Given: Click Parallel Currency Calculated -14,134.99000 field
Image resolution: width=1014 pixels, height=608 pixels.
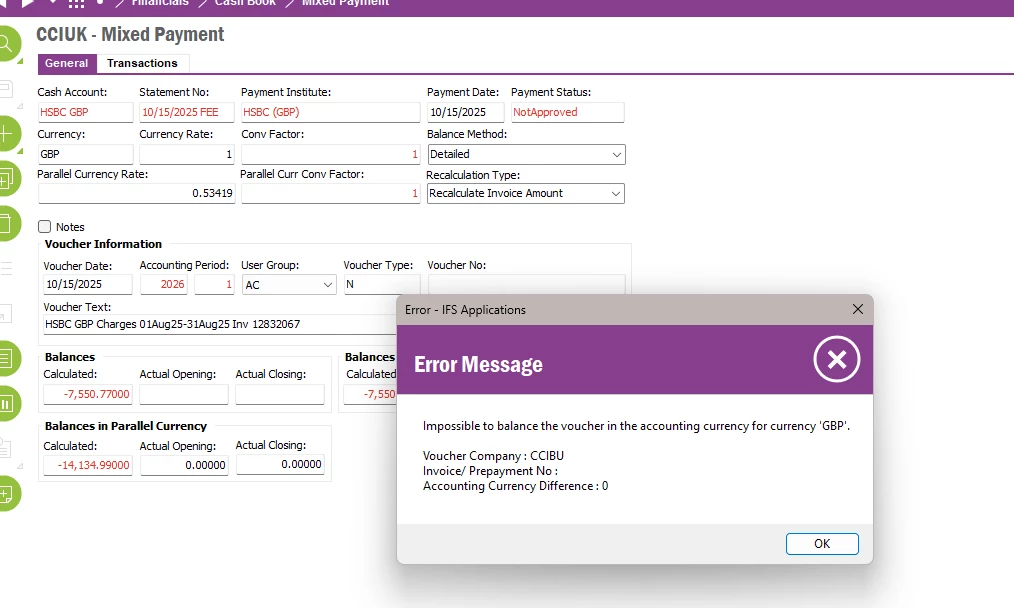Looking at the screenshot, I should pos(88,465).
